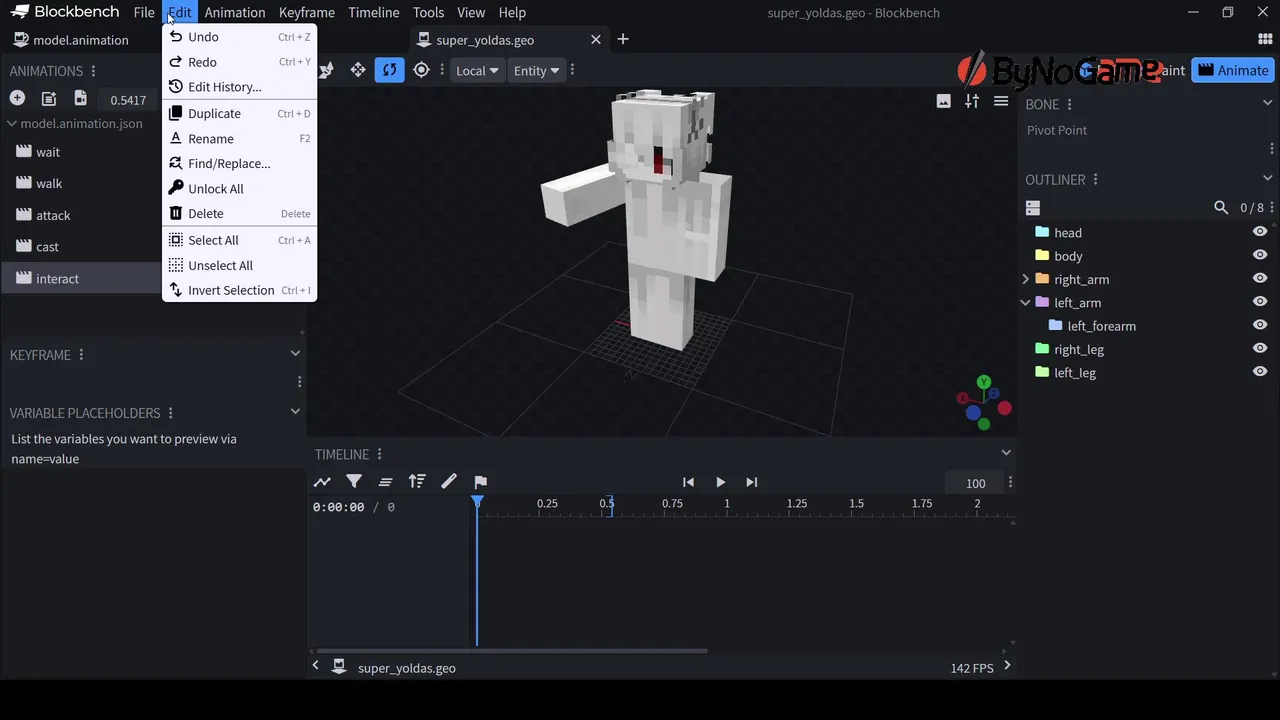Open the Local transform space dropdown
This screenshot has width=1280, height=720.
coord(477,70)
